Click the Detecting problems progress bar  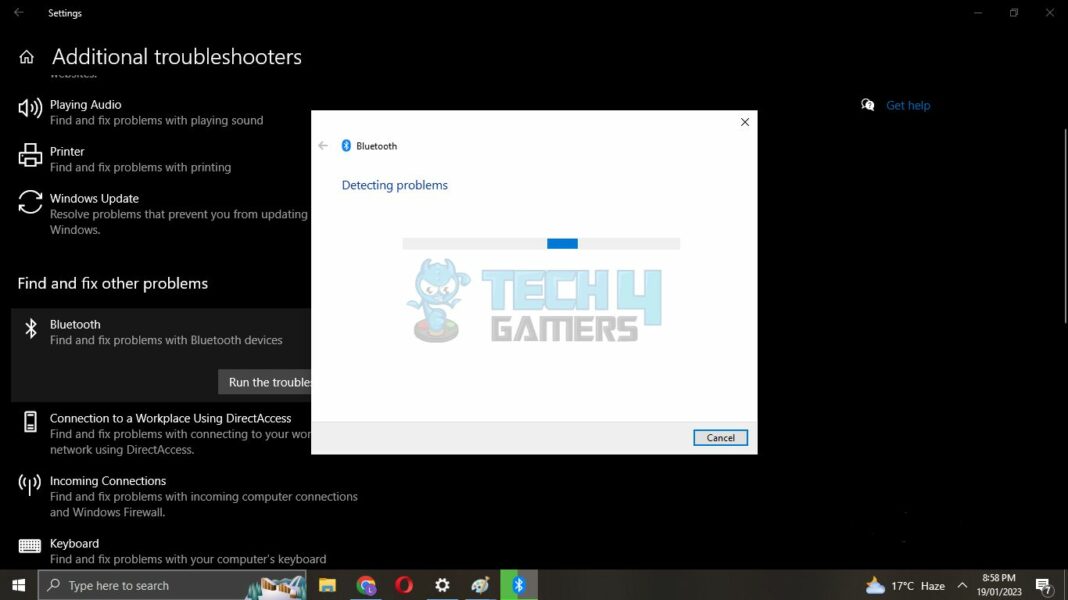click(x=540, y=243)
